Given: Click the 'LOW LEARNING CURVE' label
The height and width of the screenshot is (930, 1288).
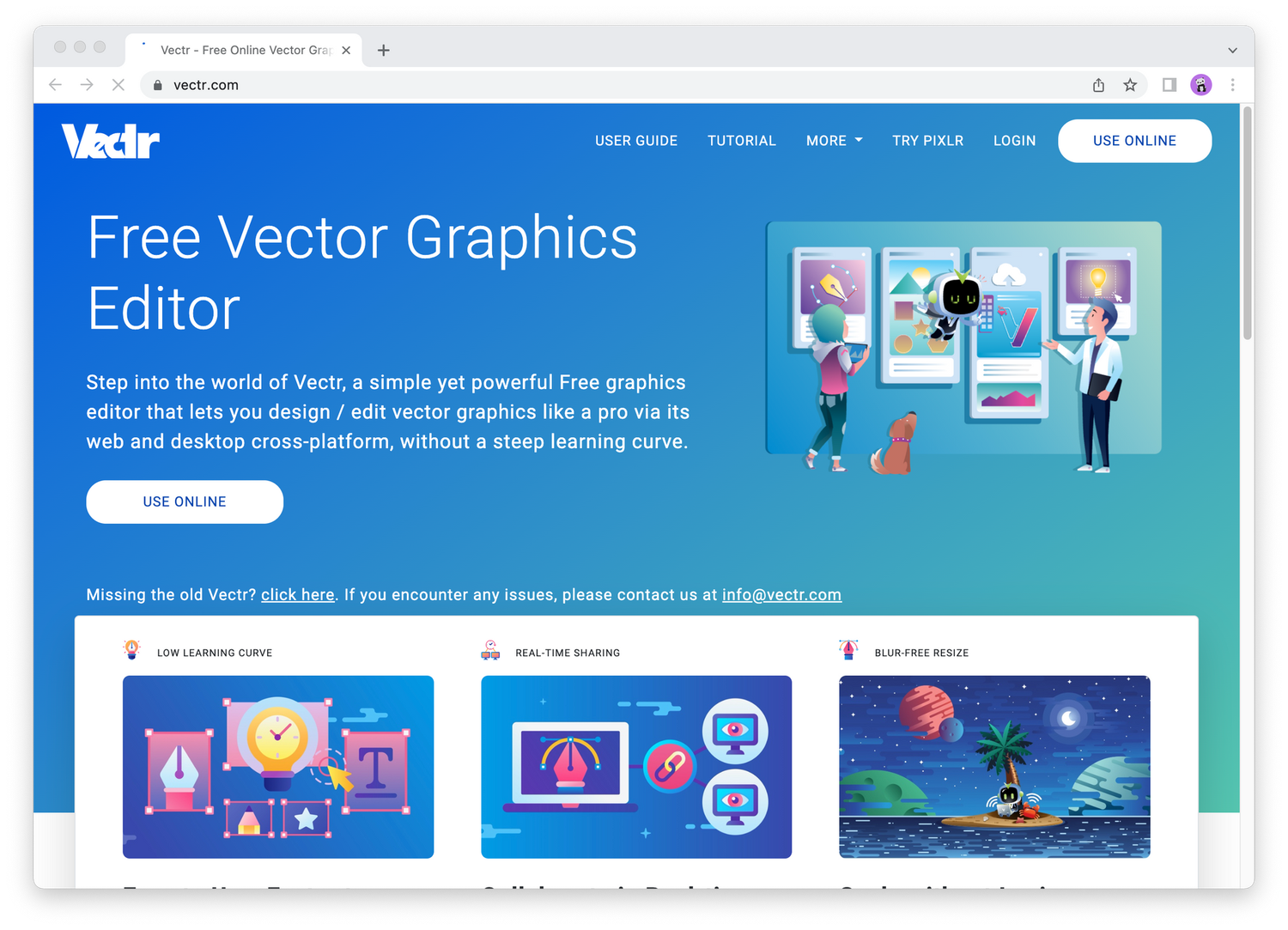Looking at the screenshot, I should [215, 653].
